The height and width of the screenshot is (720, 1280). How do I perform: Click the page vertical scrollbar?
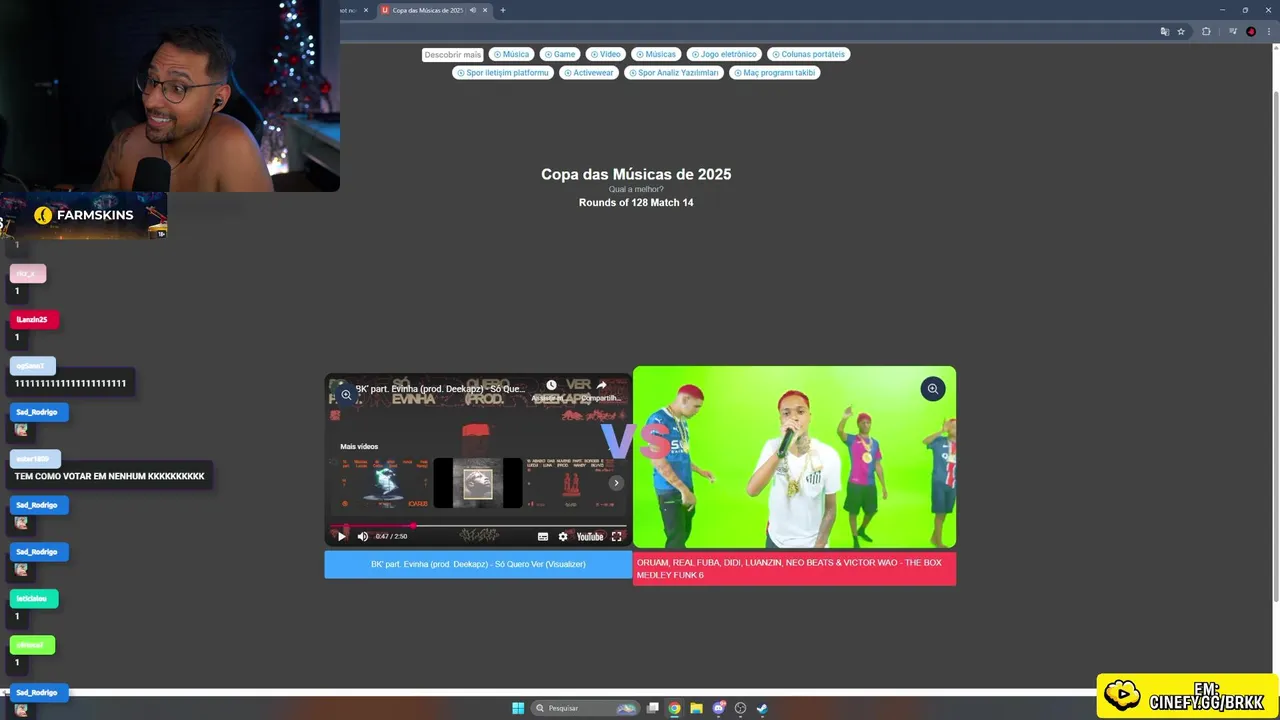click(x=1275, y=346)
